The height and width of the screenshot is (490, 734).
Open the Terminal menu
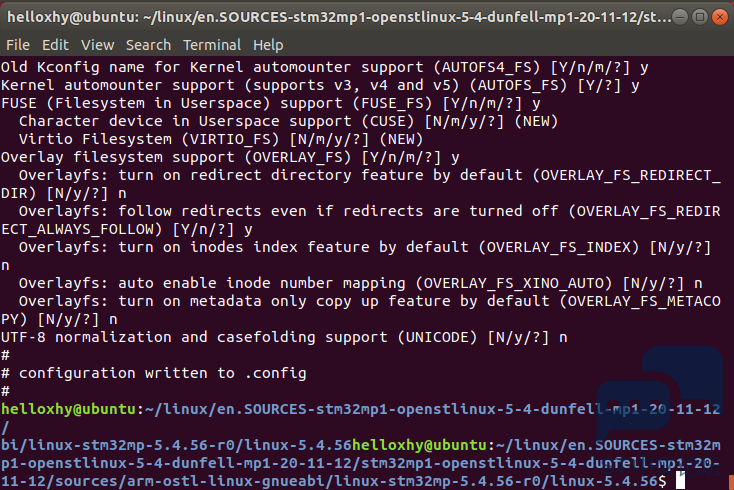[x=212, y=45]
